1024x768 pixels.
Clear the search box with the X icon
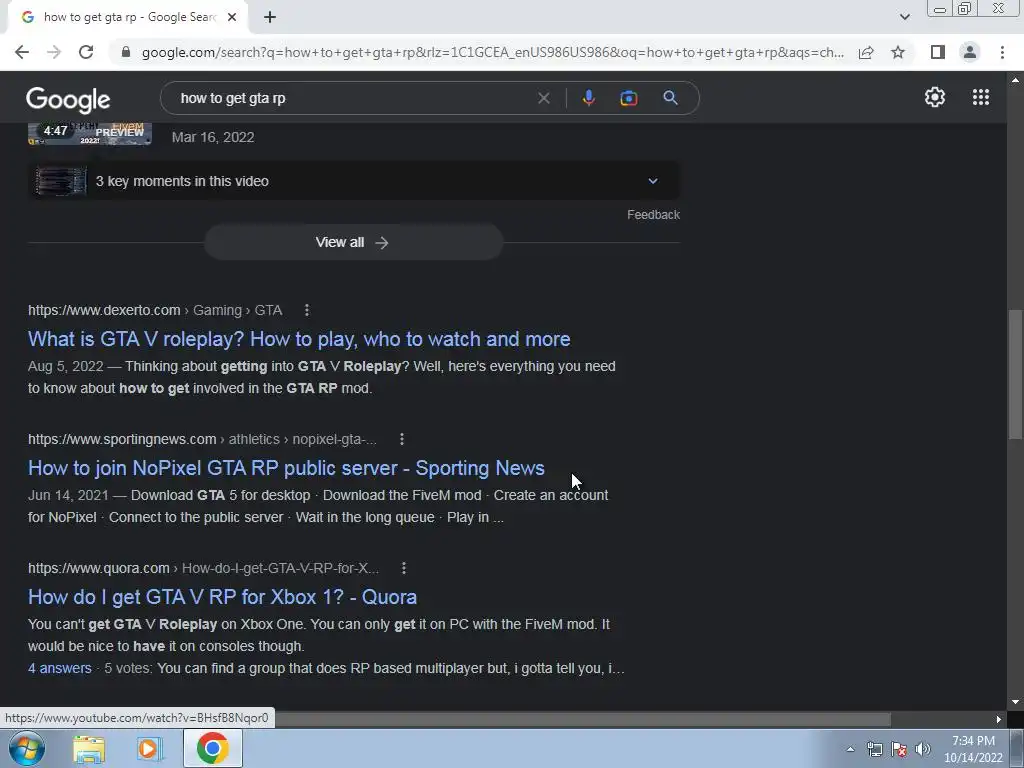[543, 98]
